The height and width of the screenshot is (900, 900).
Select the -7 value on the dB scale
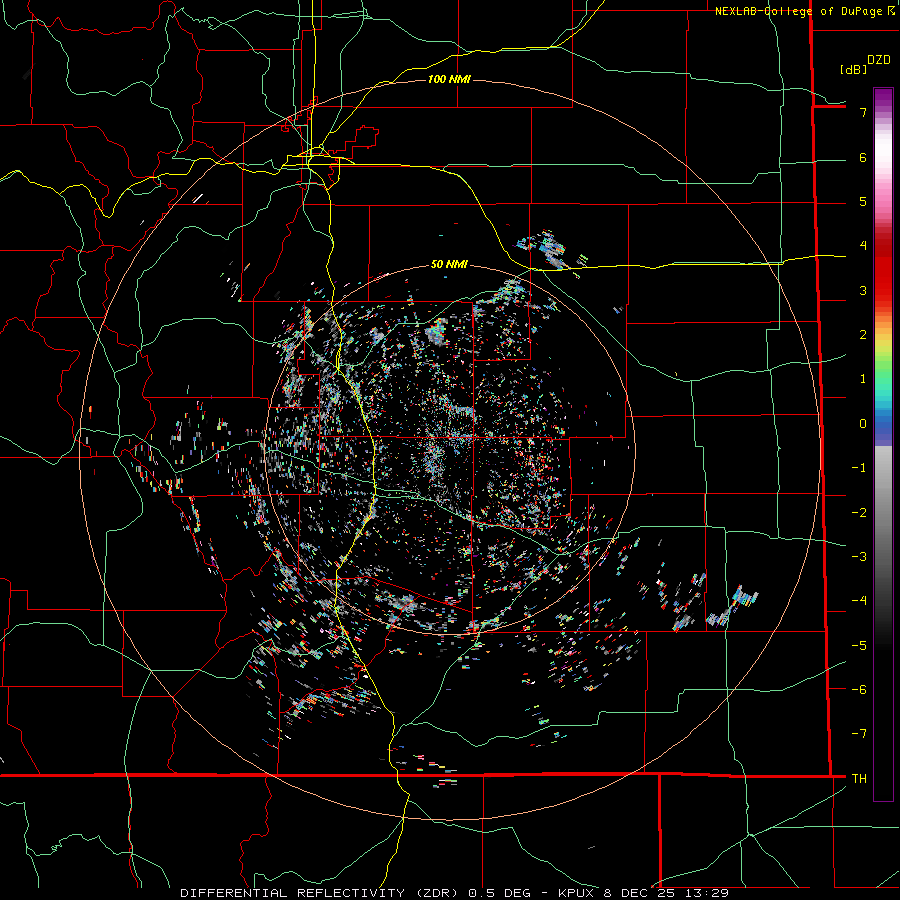[859, 734]
